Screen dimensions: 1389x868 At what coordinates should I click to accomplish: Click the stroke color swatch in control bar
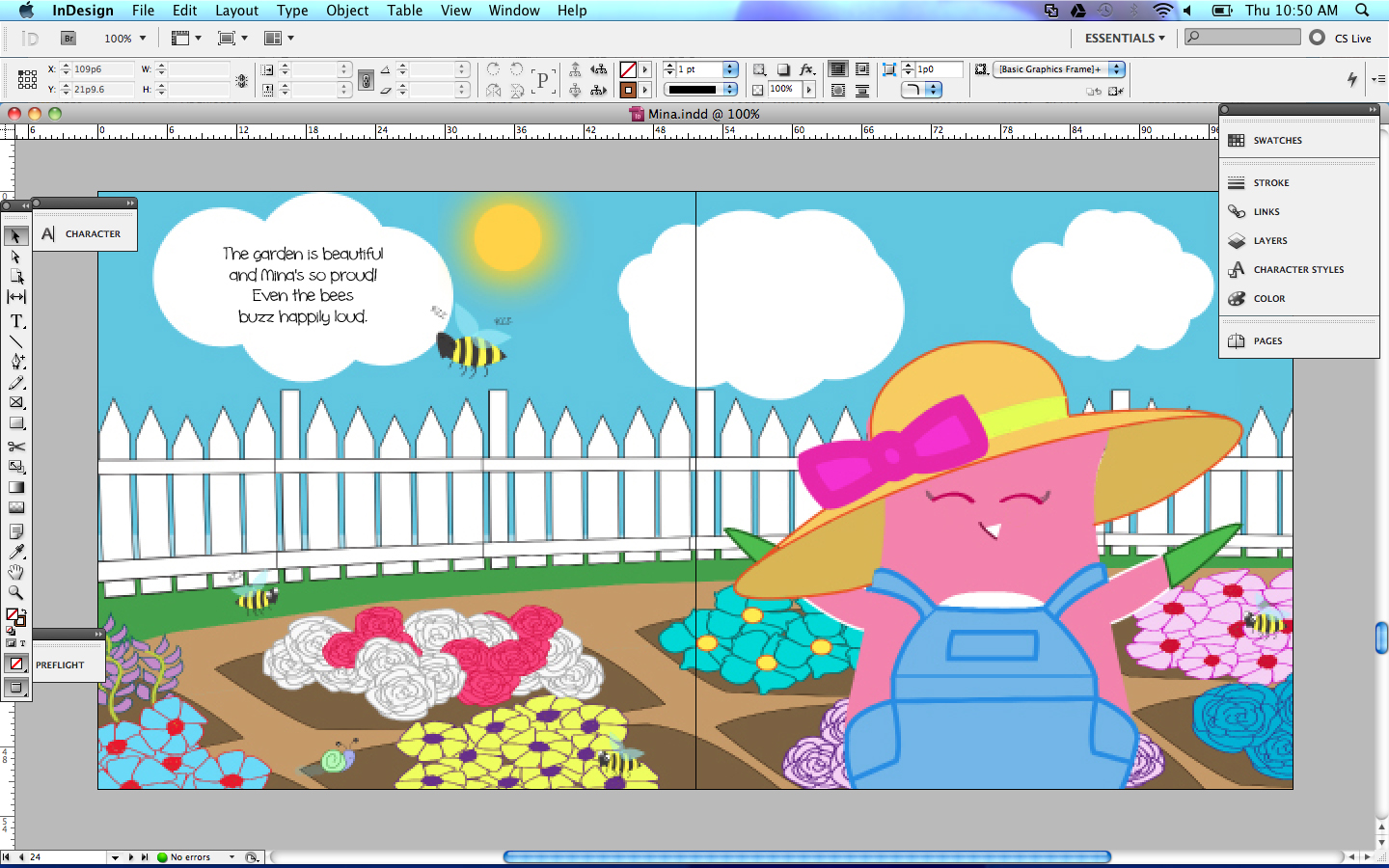pos(628,90)
